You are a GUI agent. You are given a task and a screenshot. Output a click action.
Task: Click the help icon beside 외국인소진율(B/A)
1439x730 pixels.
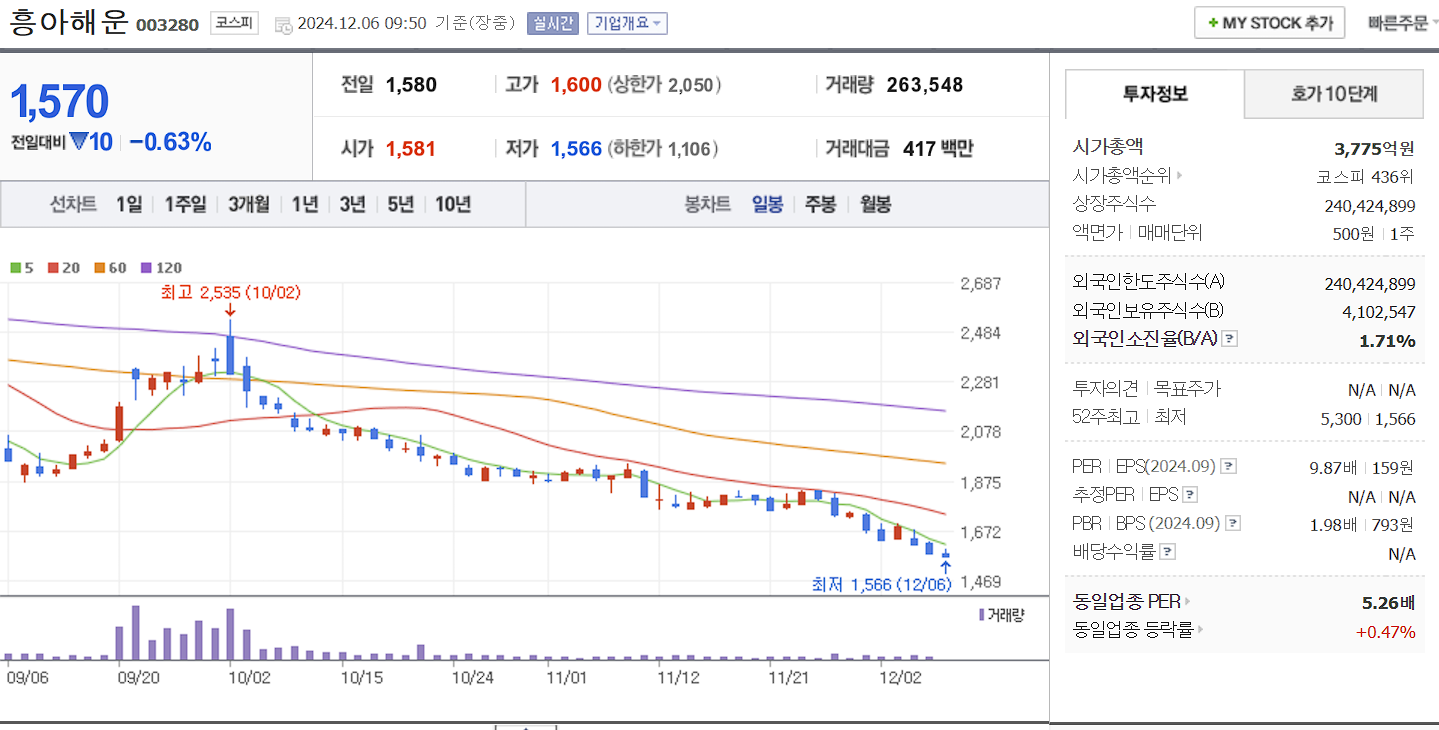point(1228,339)
